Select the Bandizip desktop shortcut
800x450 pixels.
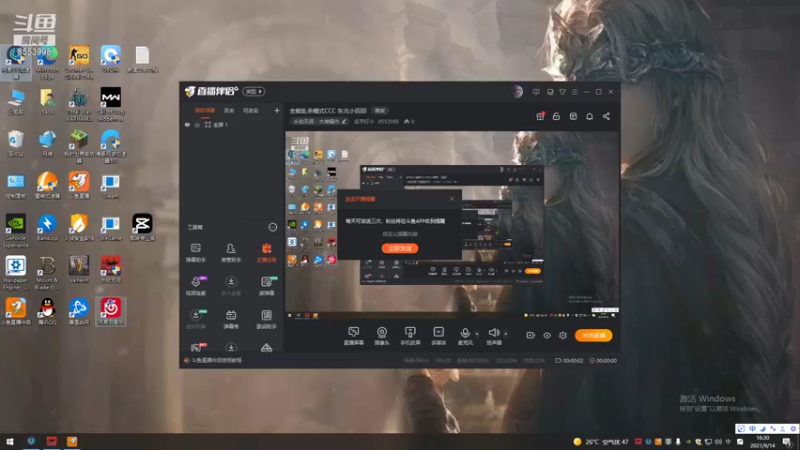click(47, 228)
